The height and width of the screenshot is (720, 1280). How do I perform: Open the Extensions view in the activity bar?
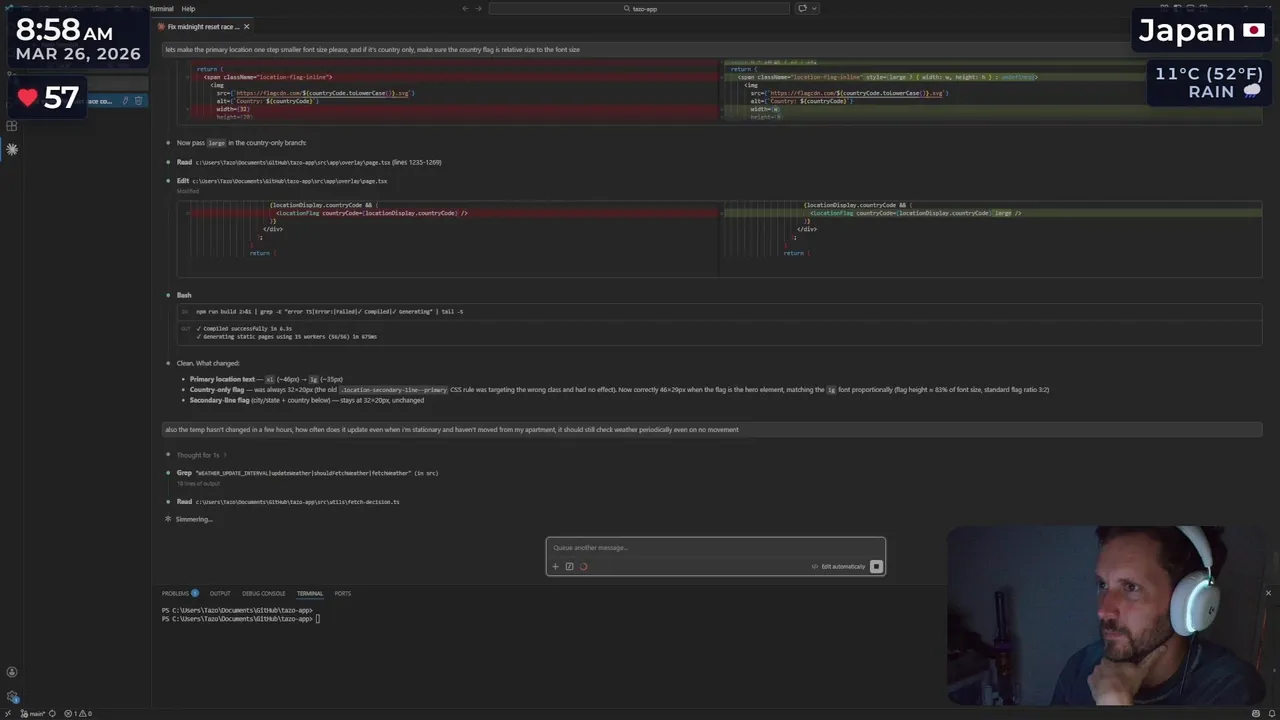click(x=12, y=126)
